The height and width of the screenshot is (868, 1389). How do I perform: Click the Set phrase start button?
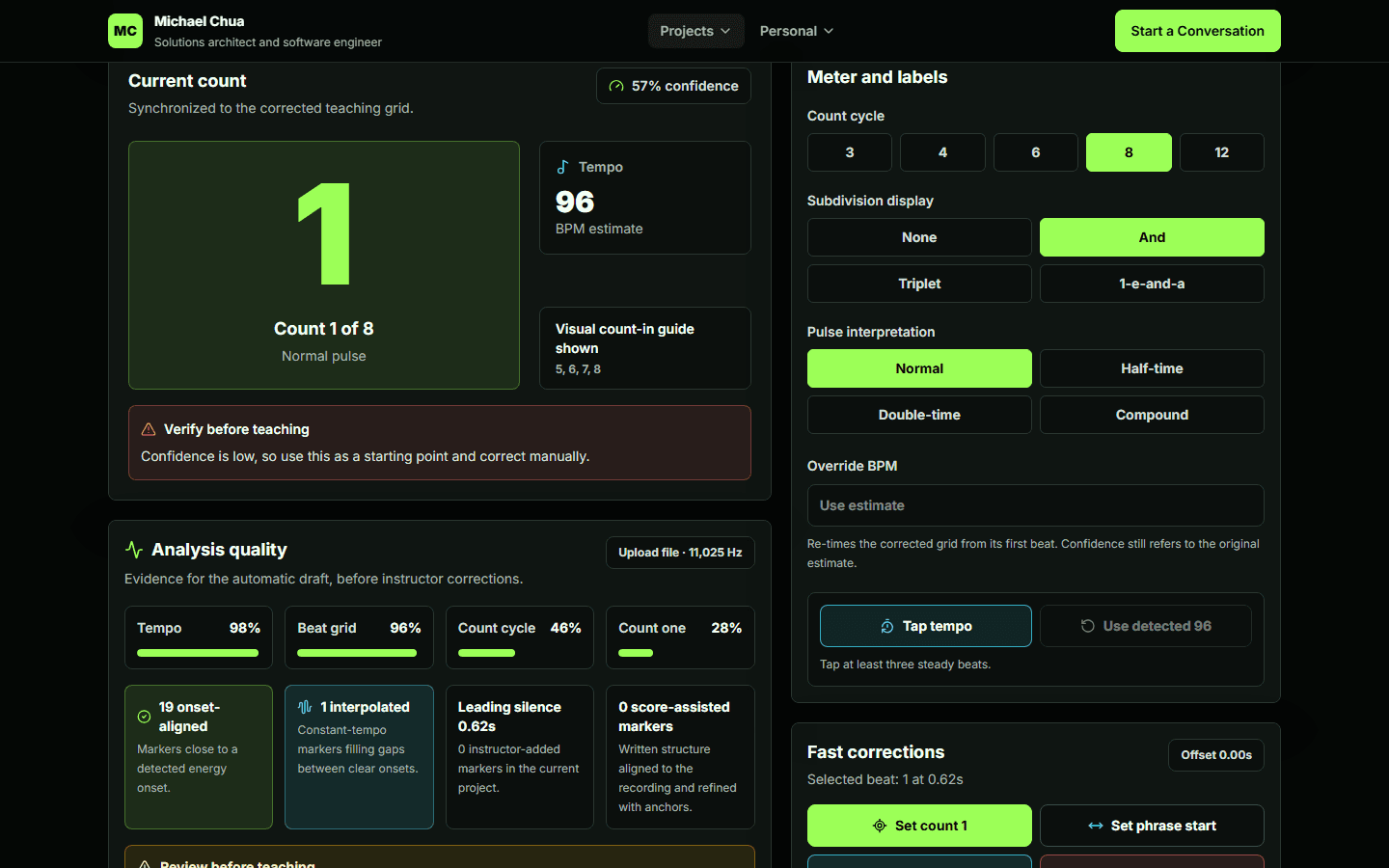[1152, 826]
